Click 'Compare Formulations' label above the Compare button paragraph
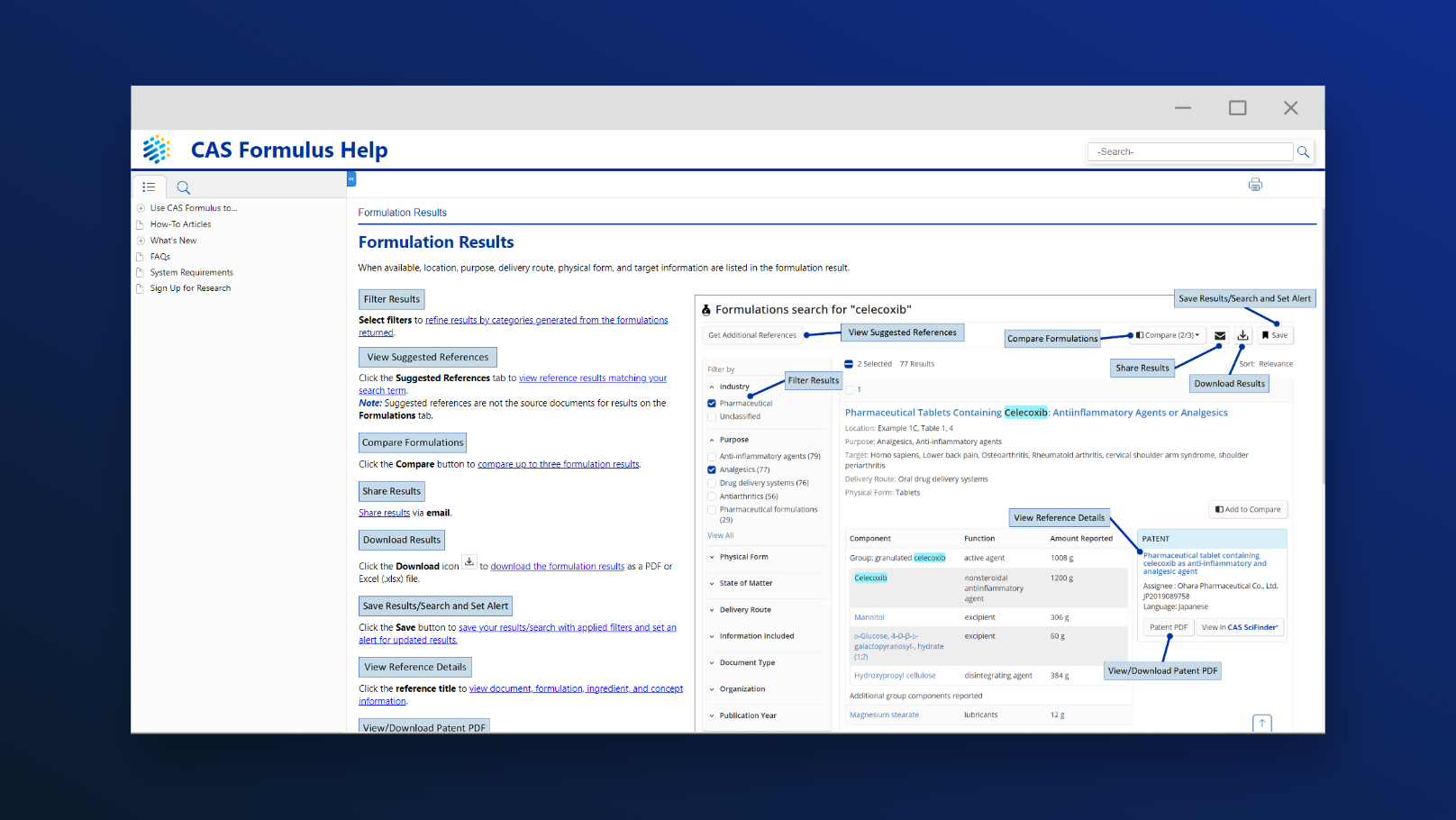Image resolution: width=1456 pixels, height=820 pixels. tap(413, 442)
